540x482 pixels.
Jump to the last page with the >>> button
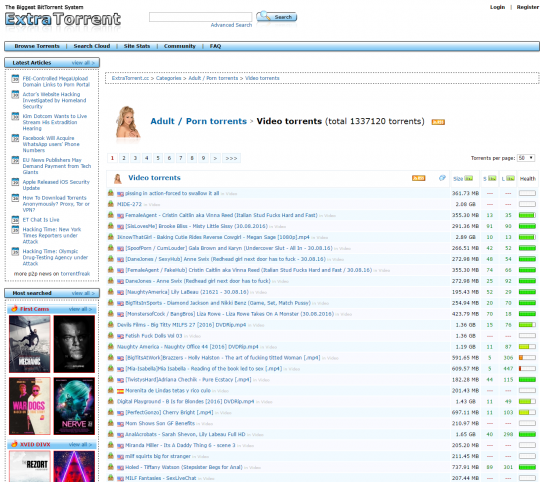click(x=231, y=158)
